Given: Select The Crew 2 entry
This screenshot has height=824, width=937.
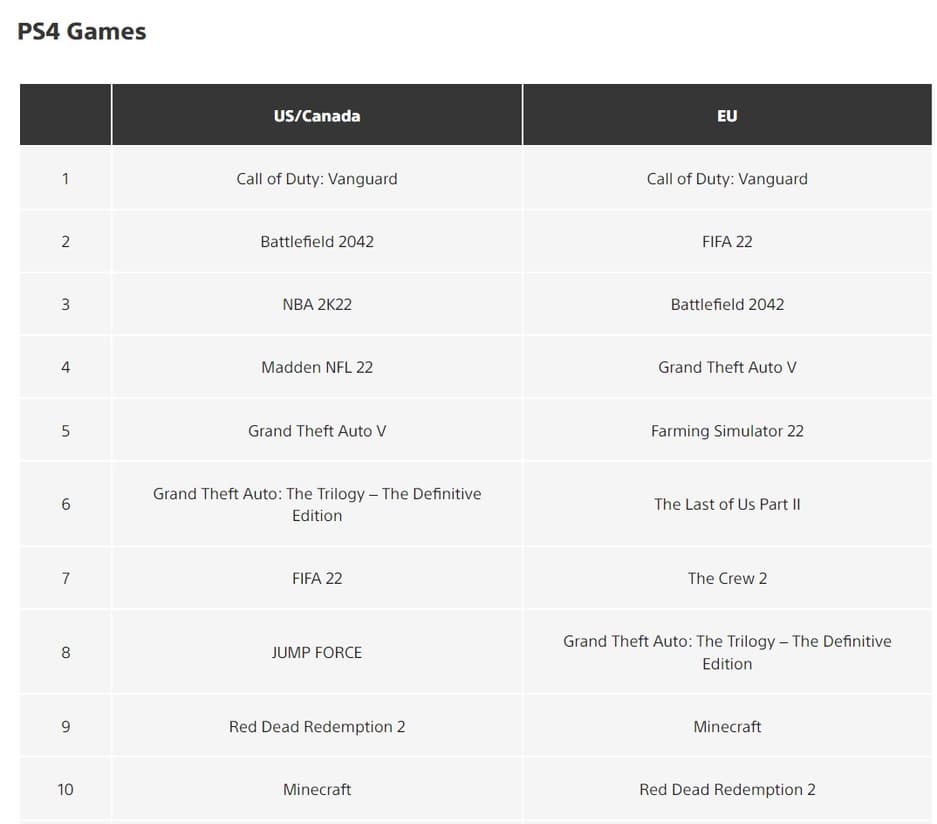Looking at the screenshot, I should click(x=727, y=578).
